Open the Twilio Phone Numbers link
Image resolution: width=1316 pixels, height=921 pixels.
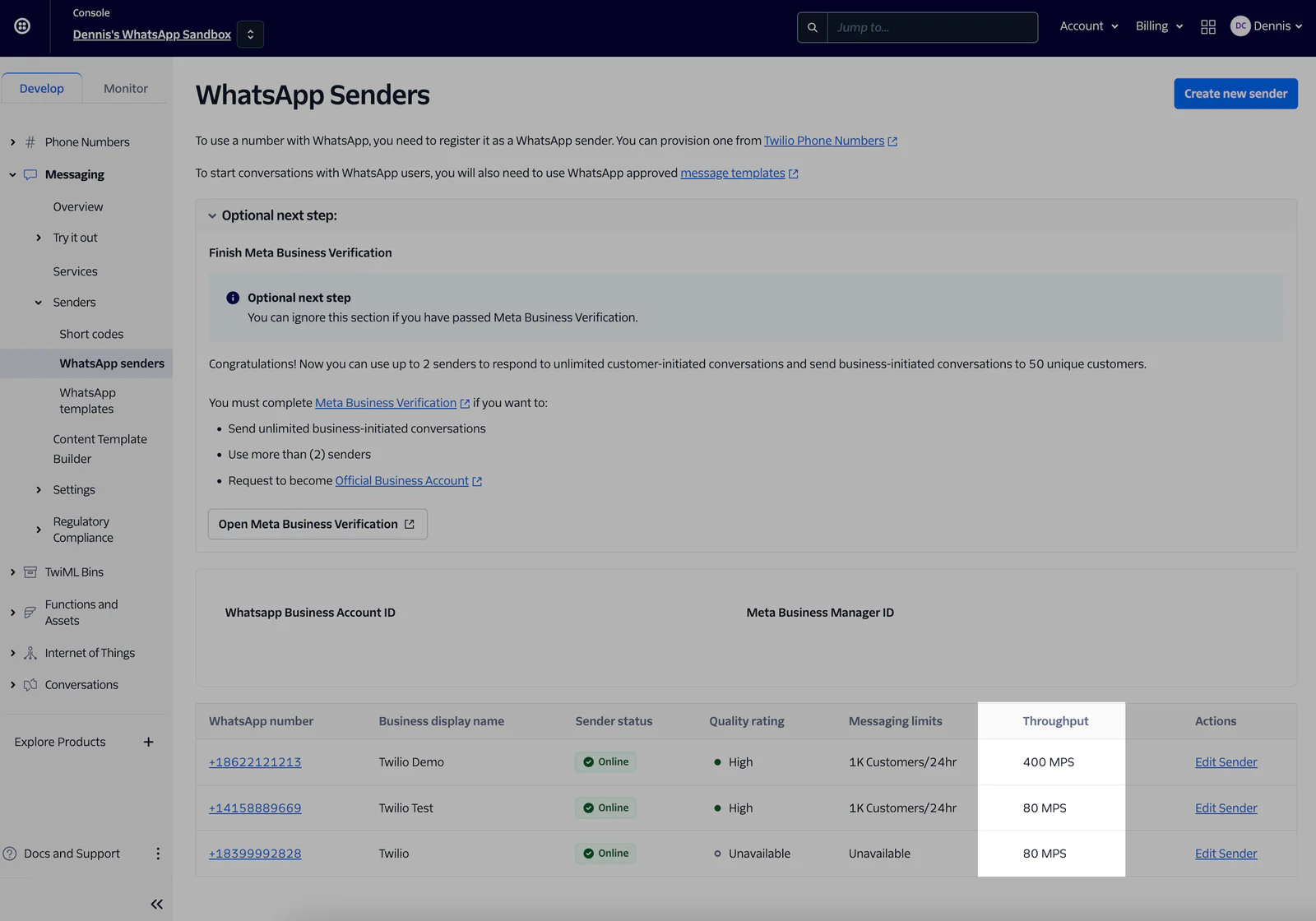[824, 141]
